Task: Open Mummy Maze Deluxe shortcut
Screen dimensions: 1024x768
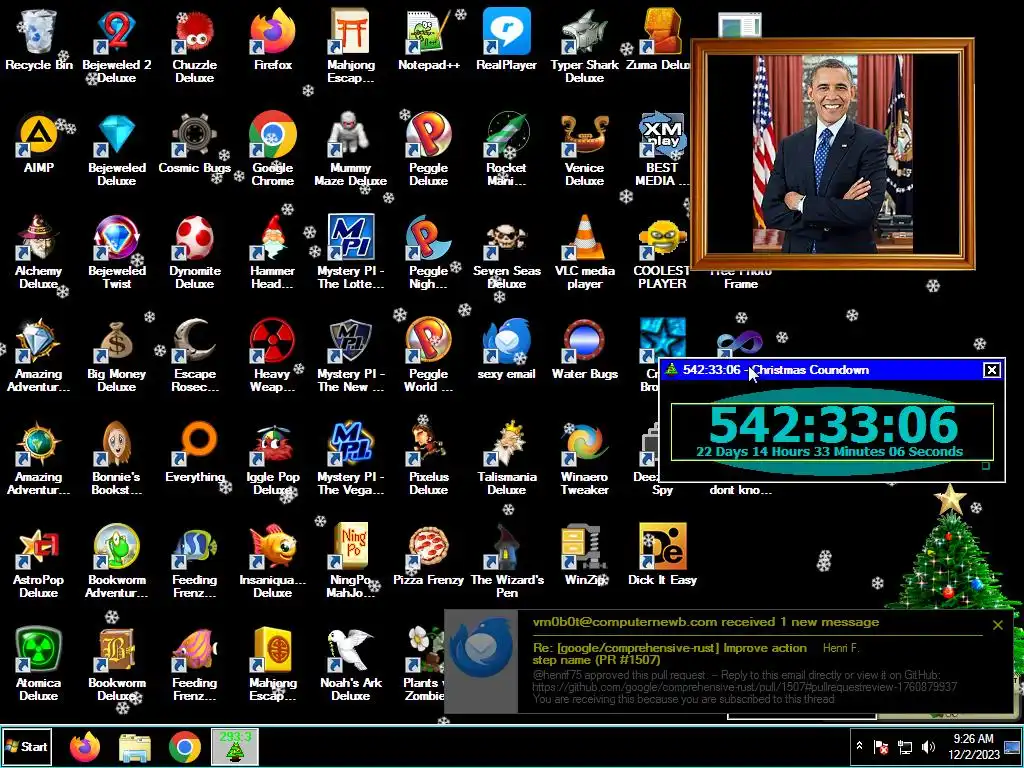Action: click(350, 148)
